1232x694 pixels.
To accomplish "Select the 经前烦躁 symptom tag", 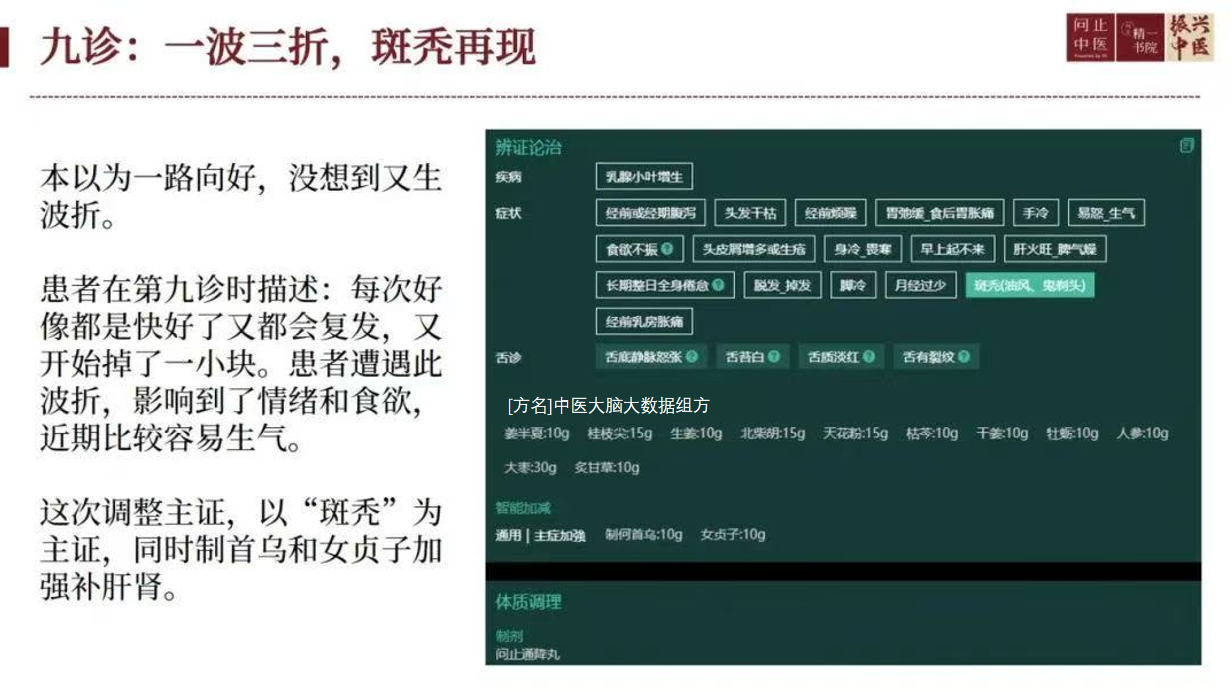I will (x=831, y=213).
